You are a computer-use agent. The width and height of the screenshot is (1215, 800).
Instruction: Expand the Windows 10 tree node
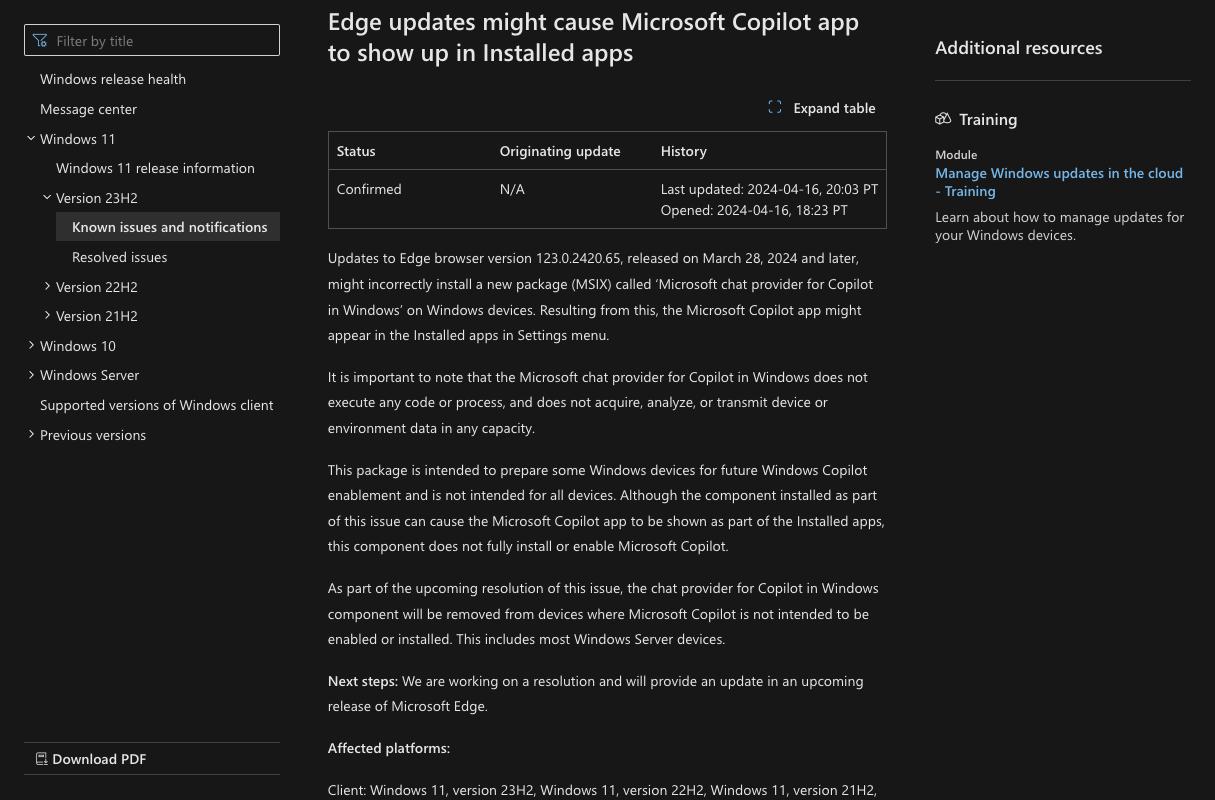[31, 346]
